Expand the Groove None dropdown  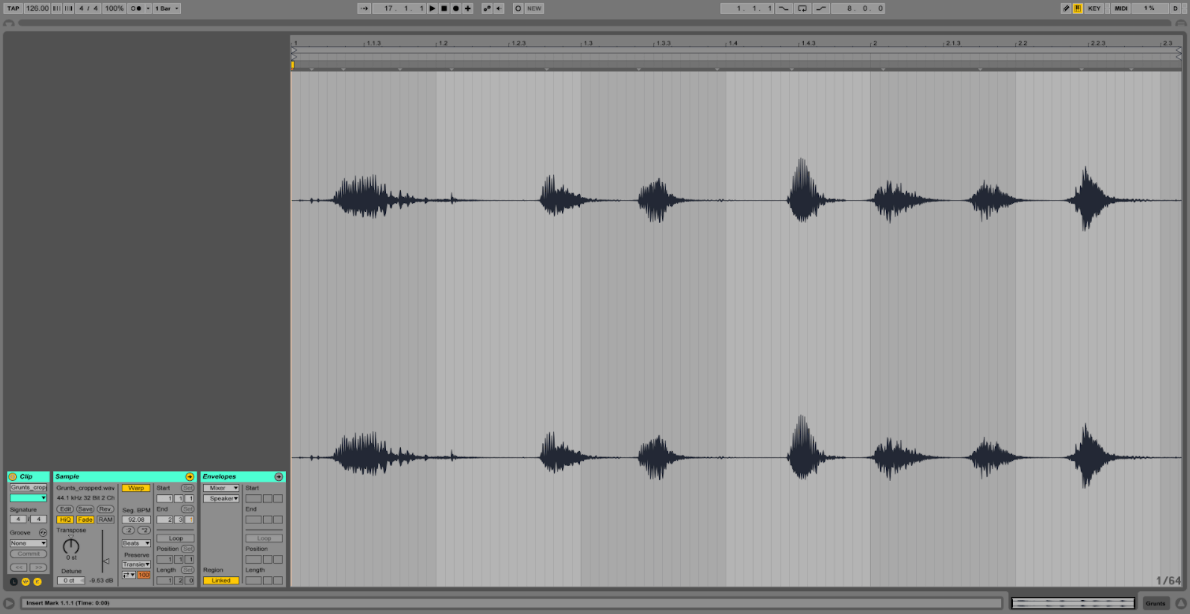[28, 543]
